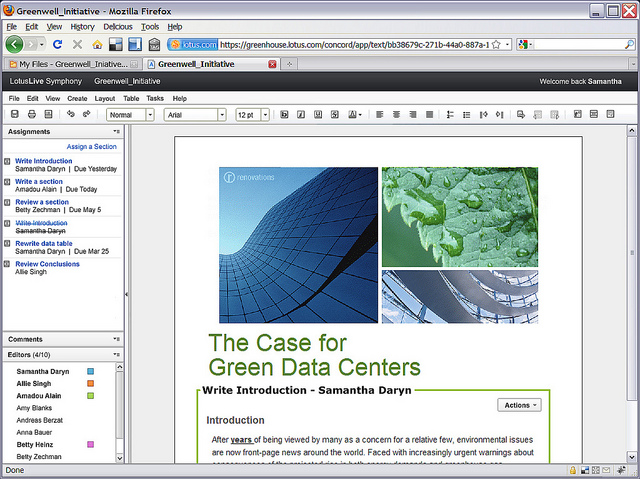This screenshot has width=640, height=479.
Task: Click the Redo toolbar icon
Action: coord(87,114)
